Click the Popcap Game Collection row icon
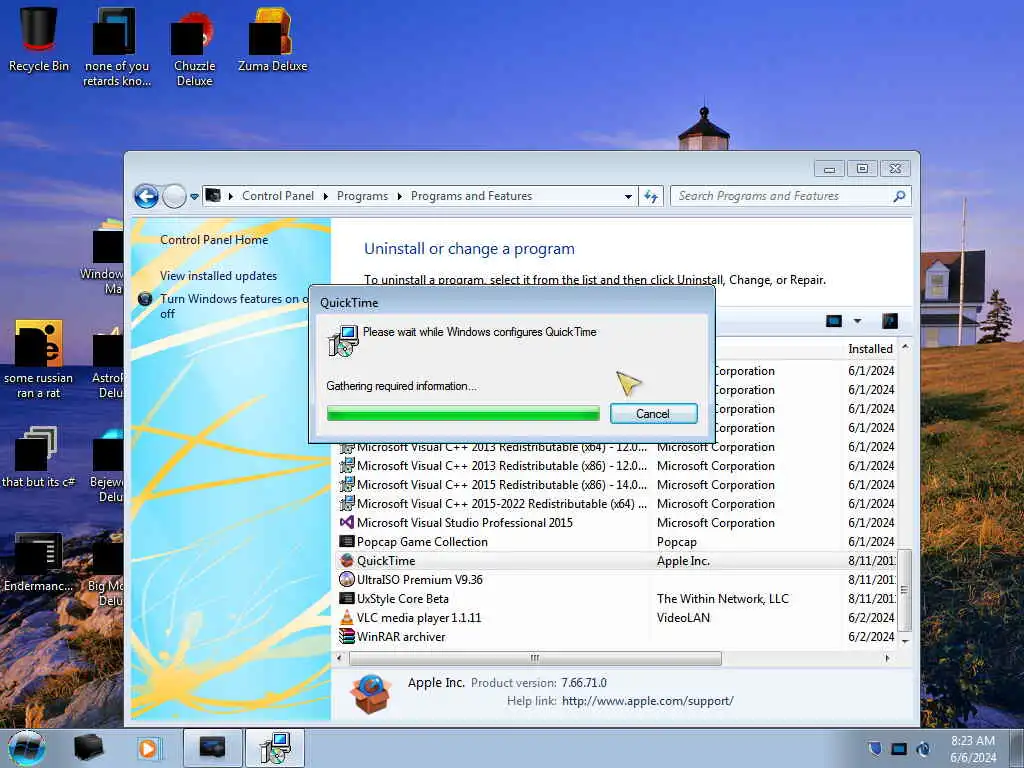The width and height of the screenshot is (1024, 768). [347, 541]
